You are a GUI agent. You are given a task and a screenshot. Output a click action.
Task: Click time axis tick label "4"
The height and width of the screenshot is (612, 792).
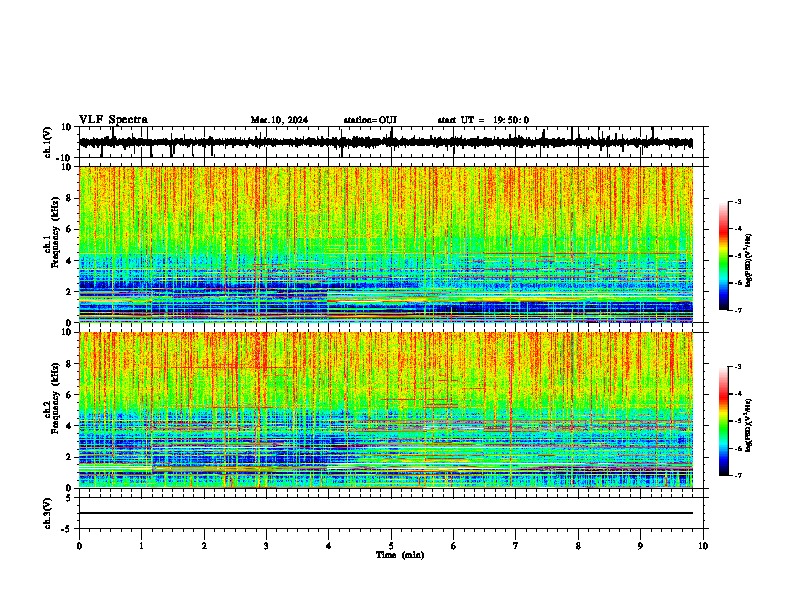tap(329, 546)
